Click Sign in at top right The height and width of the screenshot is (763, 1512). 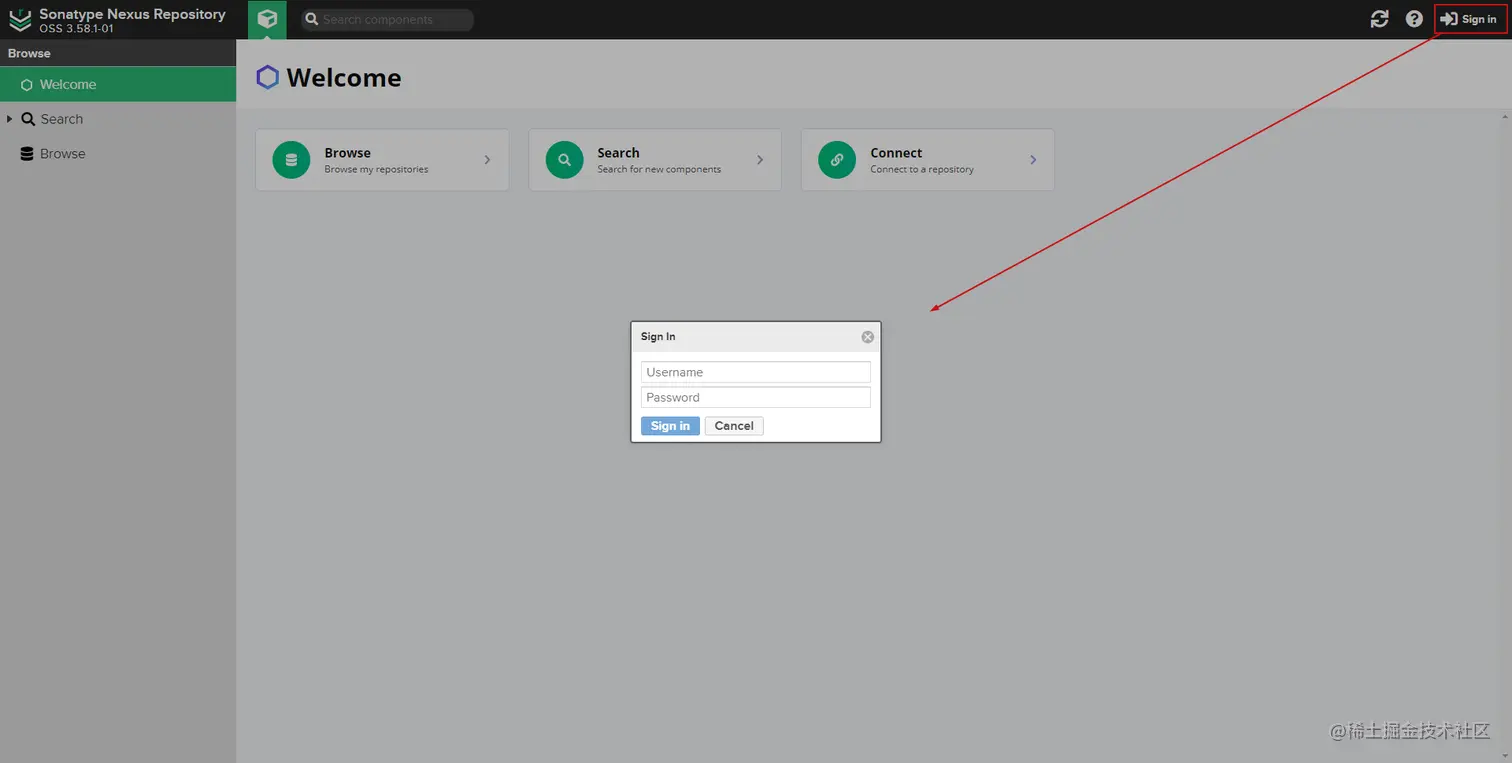click(x=1470, y=19)
